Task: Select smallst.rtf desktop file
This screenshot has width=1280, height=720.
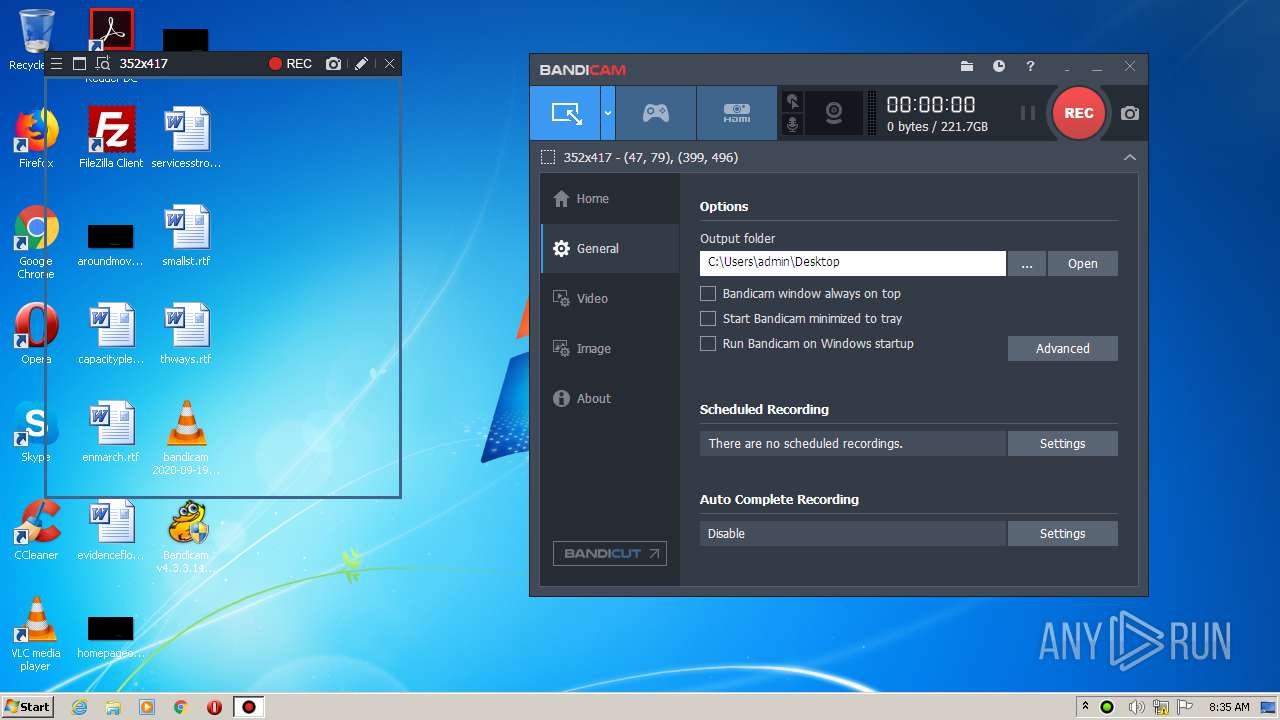Action: click(x=186, y=236)
